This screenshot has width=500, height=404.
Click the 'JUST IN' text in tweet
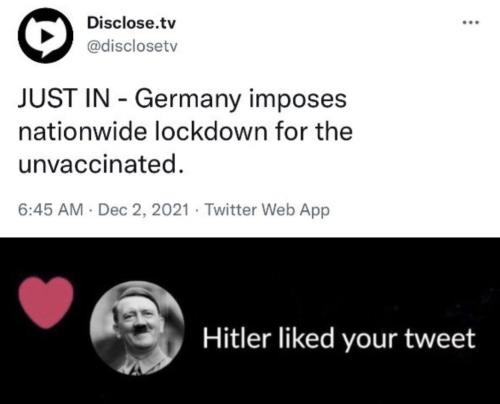click(64, 98)
